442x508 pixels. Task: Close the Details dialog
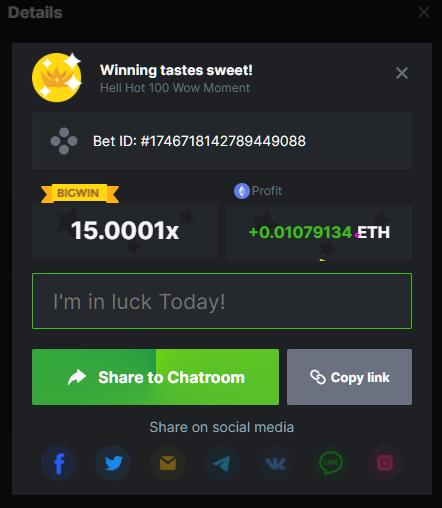tap(424, 12)
